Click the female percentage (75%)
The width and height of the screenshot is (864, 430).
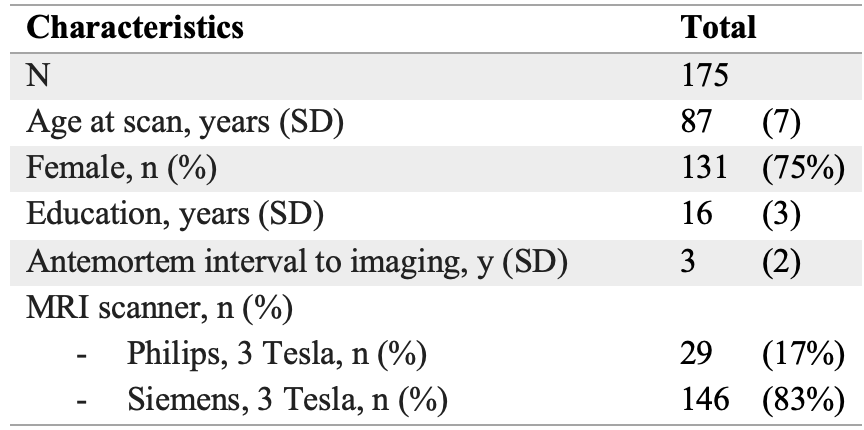pos(796,167)
